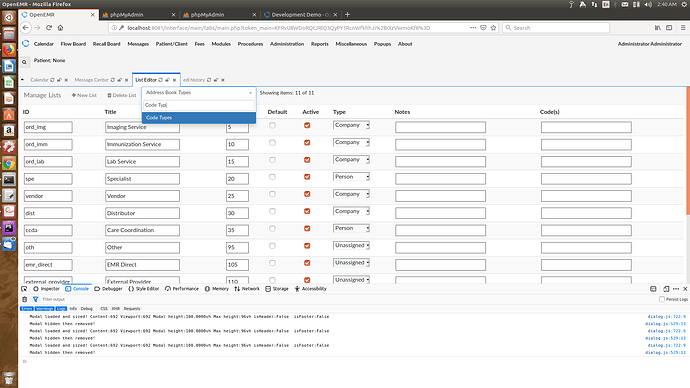
Task: Refresh the Calendar tab
Action: click(52, 80)
